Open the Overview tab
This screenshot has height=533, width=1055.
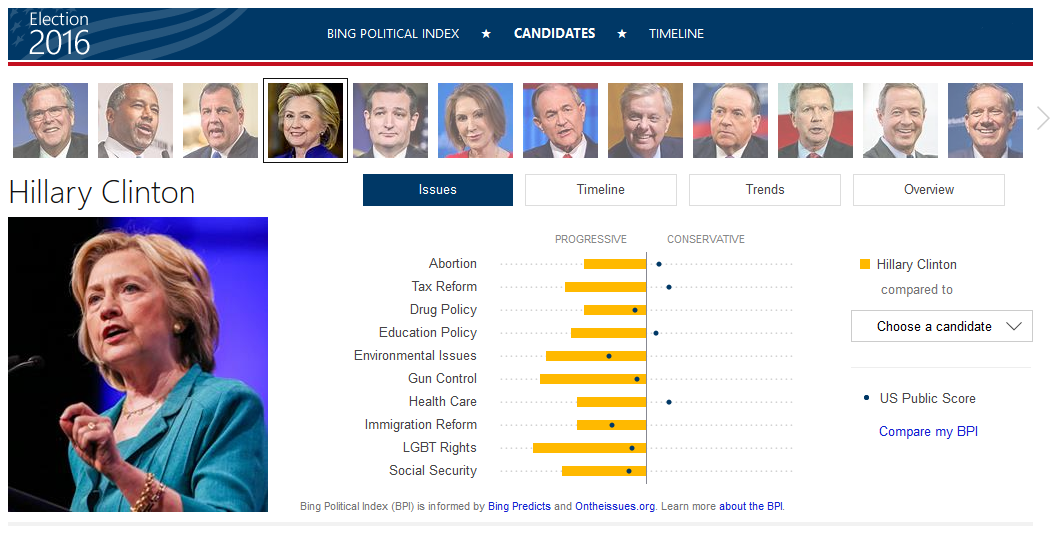[x=929, y=190]
